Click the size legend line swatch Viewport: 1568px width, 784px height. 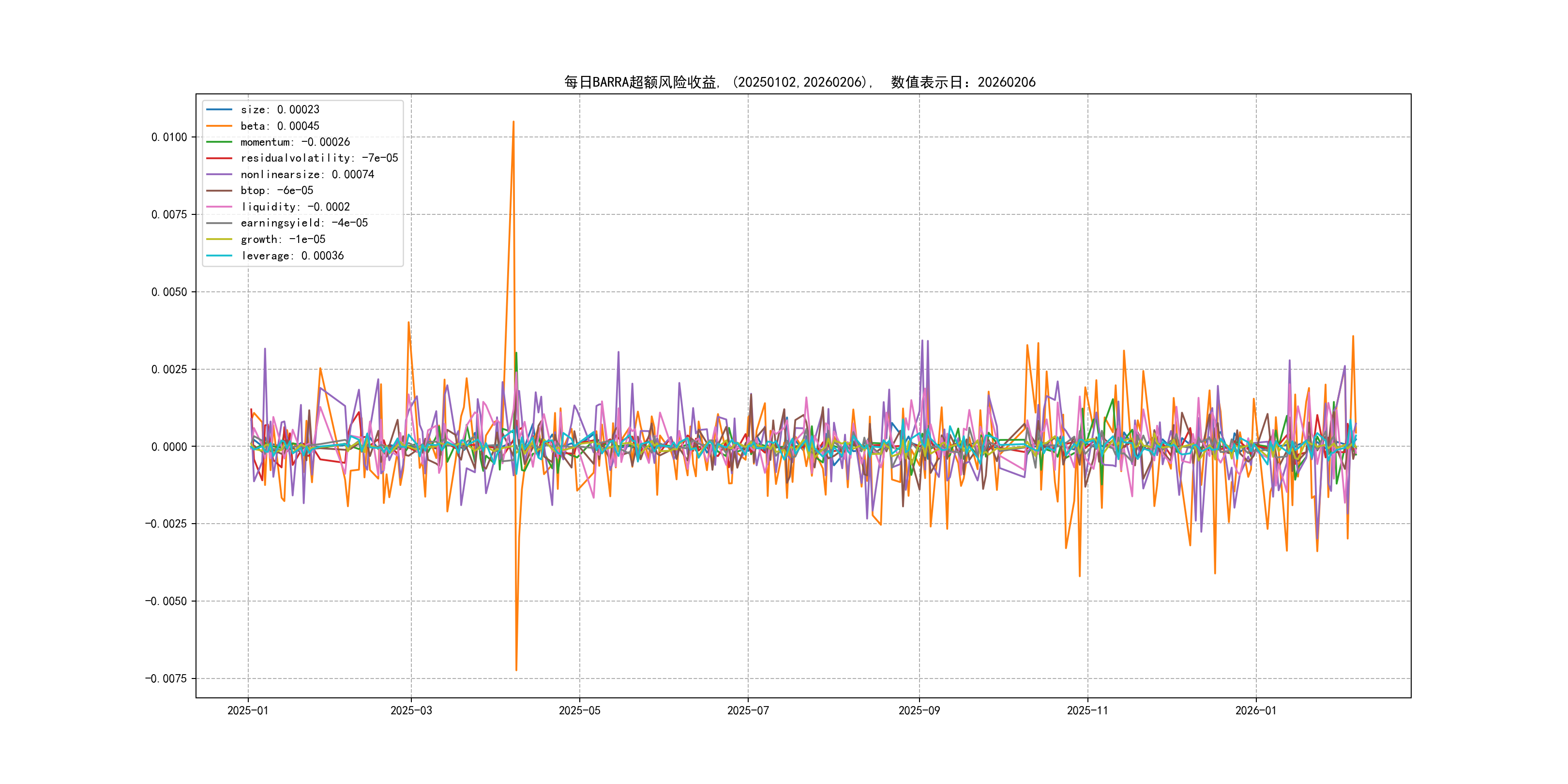point(219,109)
